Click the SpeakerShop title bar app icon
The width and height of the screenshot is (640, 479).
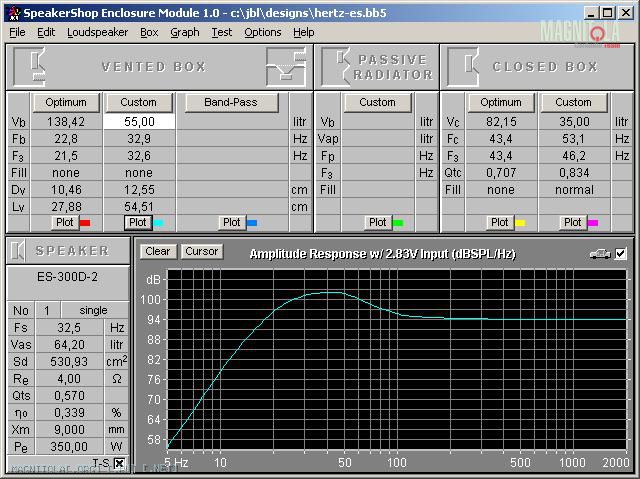[14, 13]
